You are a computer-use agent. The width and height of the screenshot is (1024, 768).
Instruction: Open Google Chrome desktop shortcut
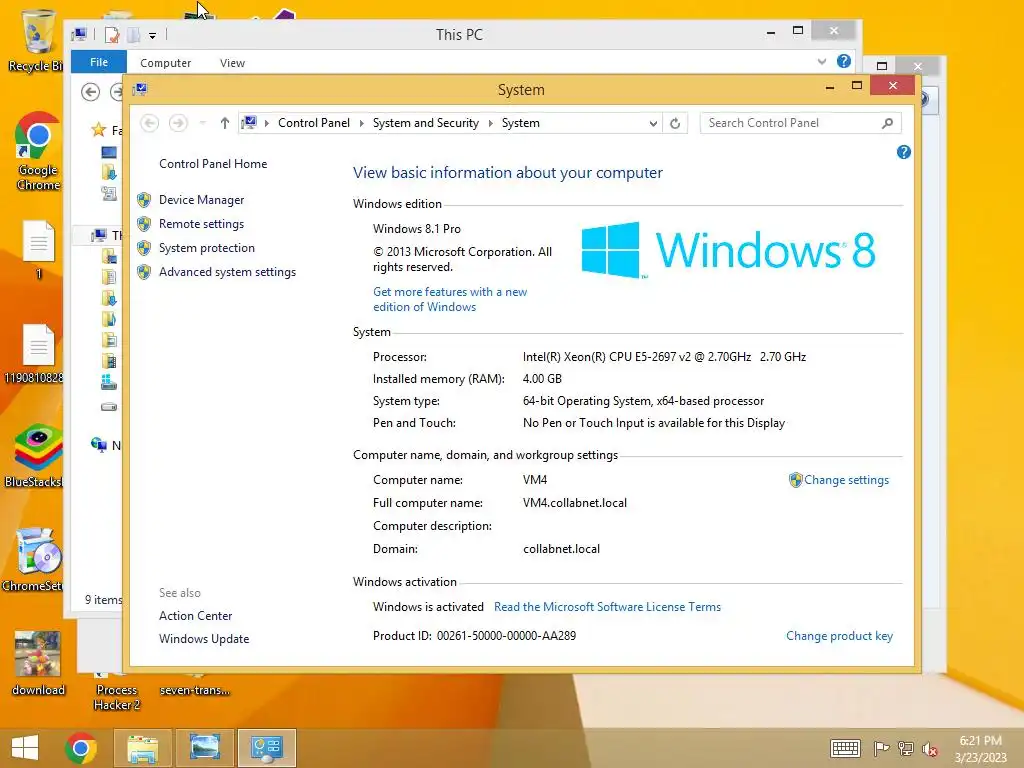click(38, 152)
